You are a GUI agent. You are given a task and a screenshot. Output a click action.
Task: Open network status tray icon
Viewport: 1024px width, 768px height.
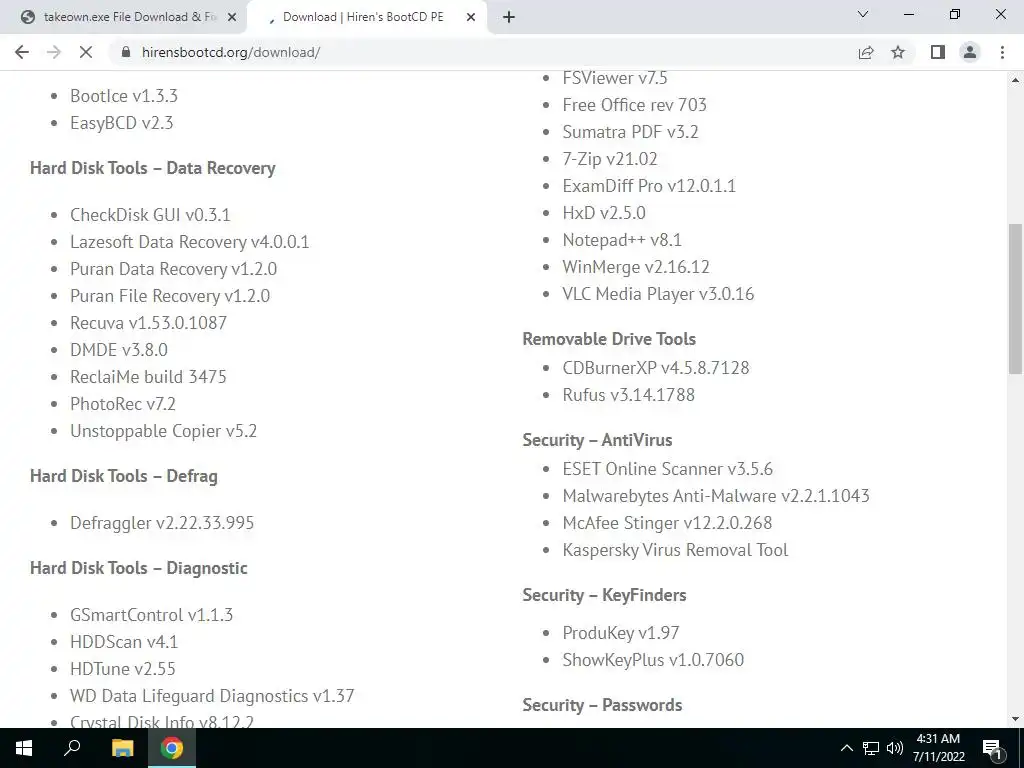(871, 748)
